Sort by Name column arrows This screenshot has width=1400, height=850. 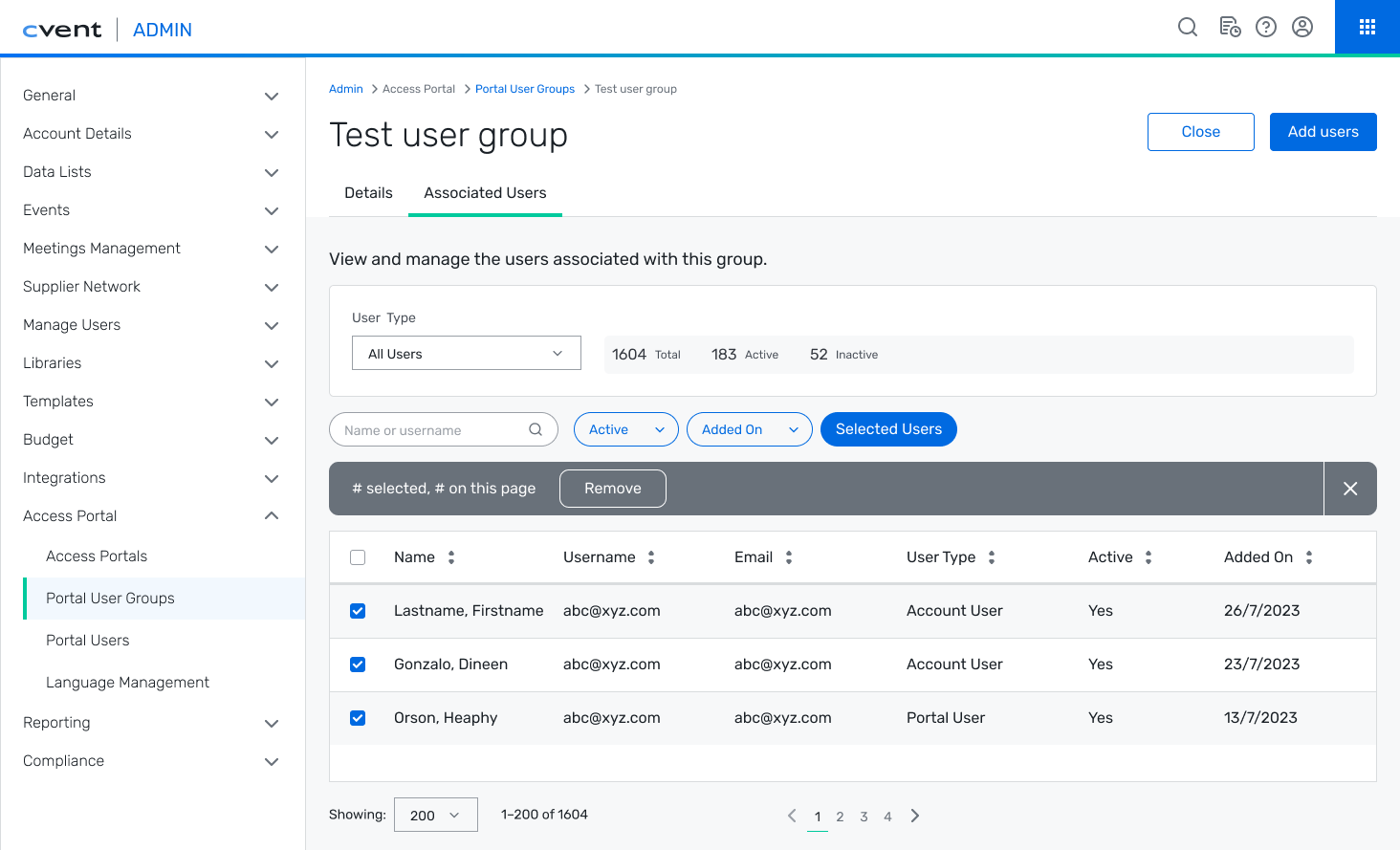tap(451, 557)
